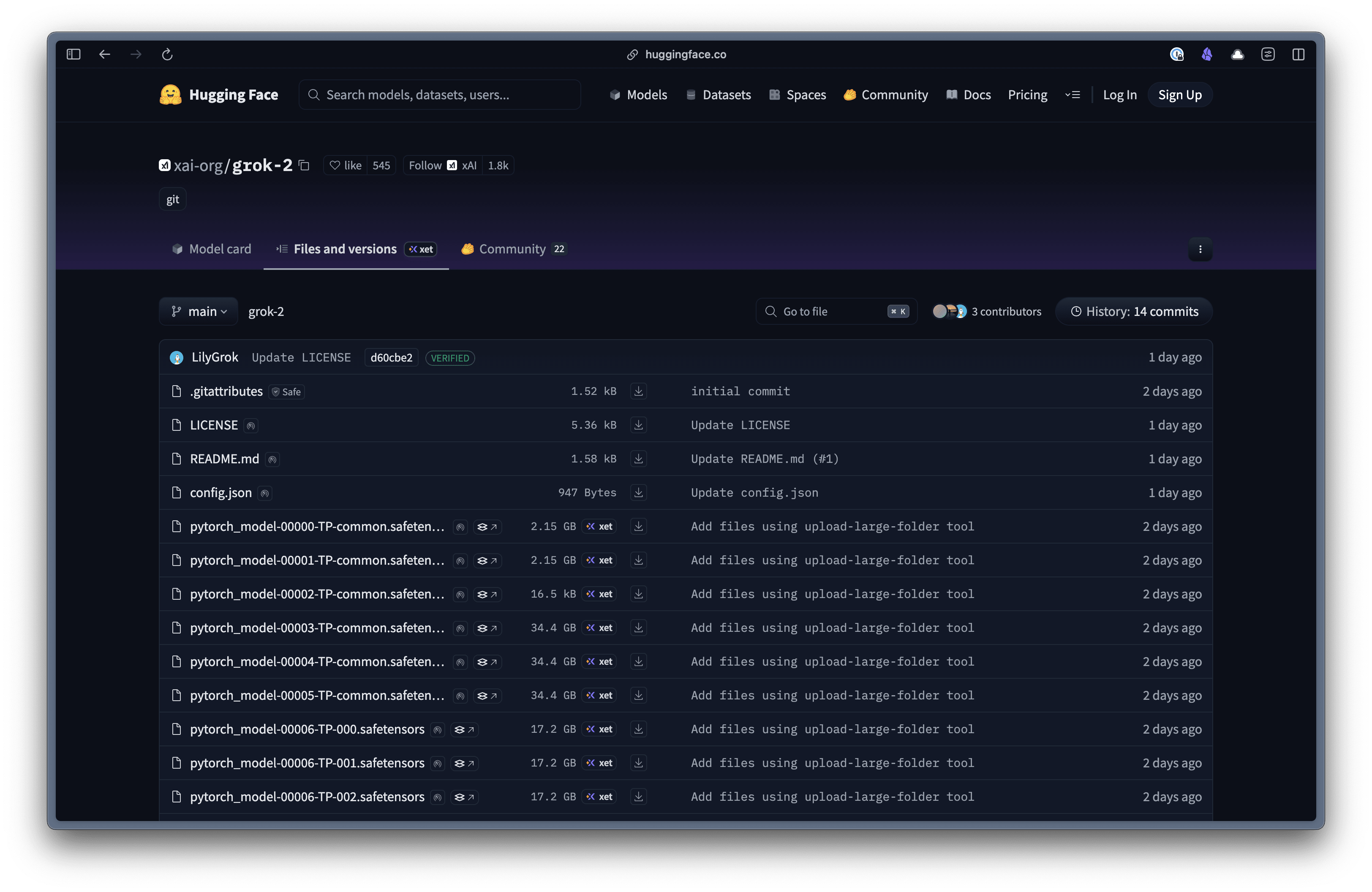Open Models in the top navigation

638,95
